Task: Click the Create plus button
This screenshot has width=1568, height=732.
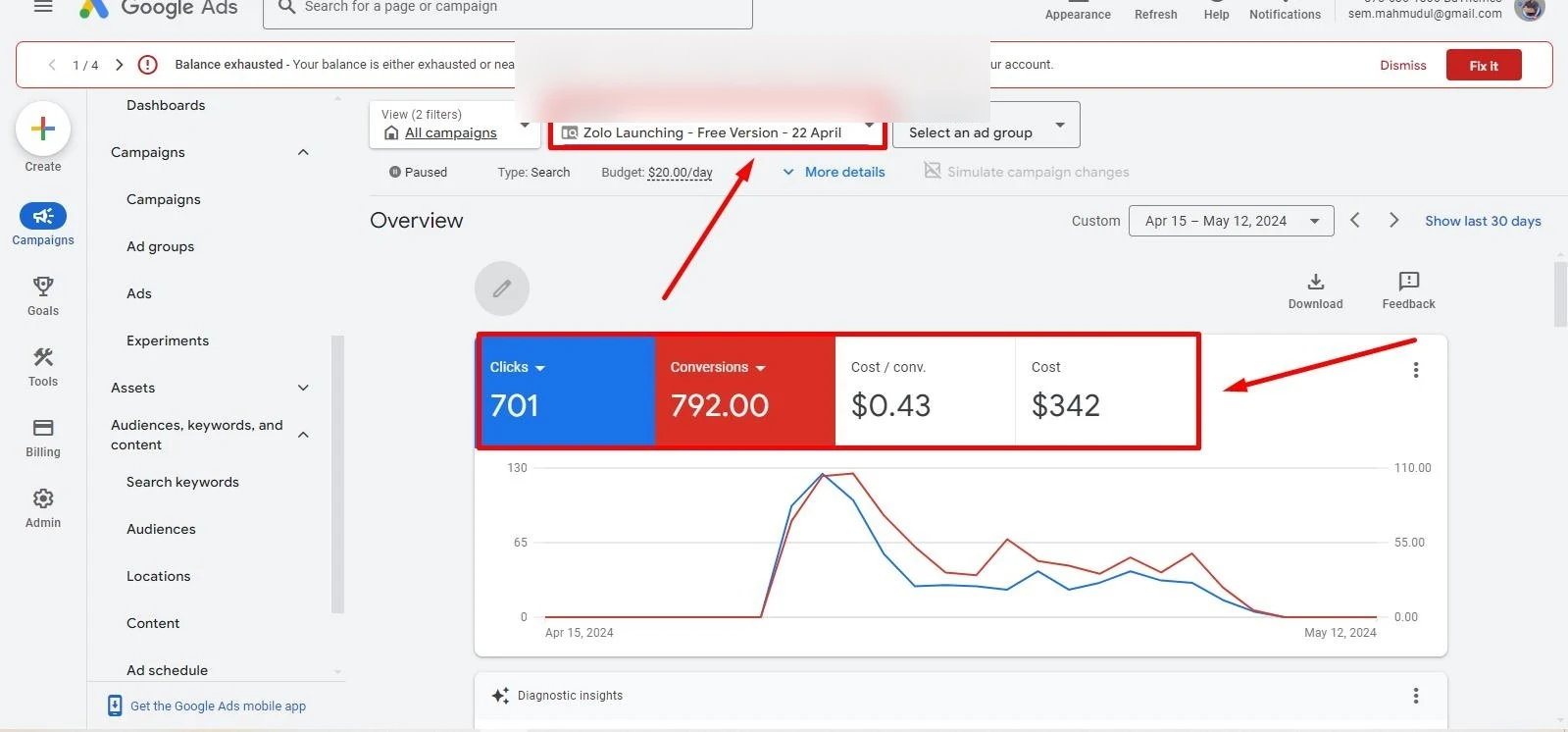Action: [x=43, y=129]
